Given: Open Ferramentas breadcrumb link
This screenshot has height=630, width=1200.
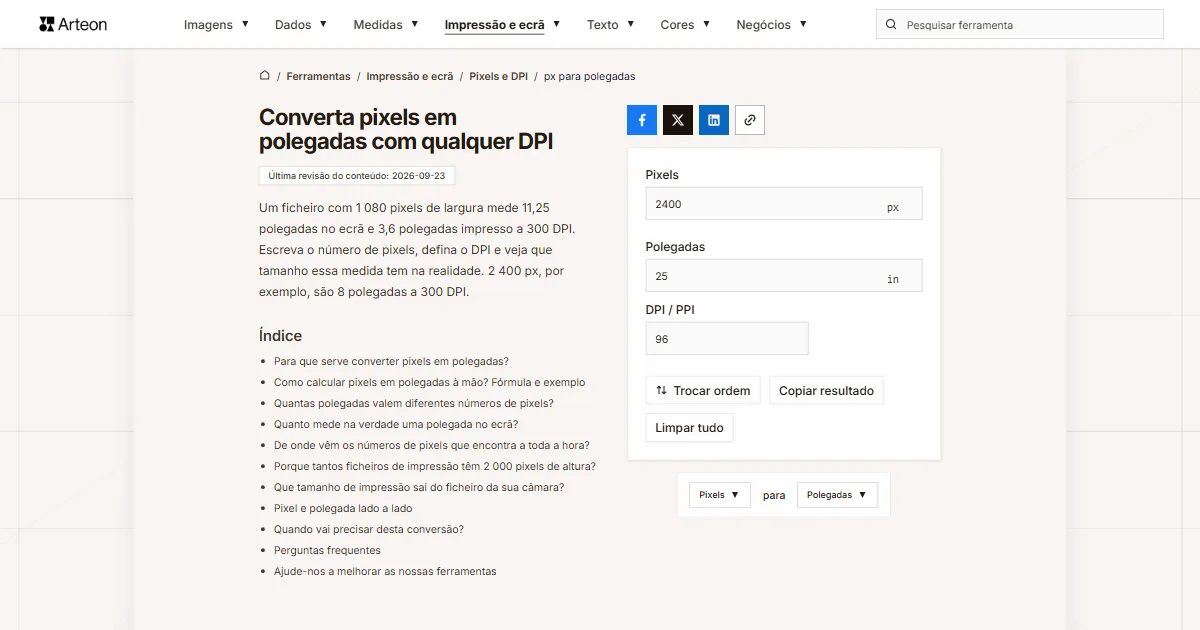Looking at the screenshot, I should coord(318,76).
